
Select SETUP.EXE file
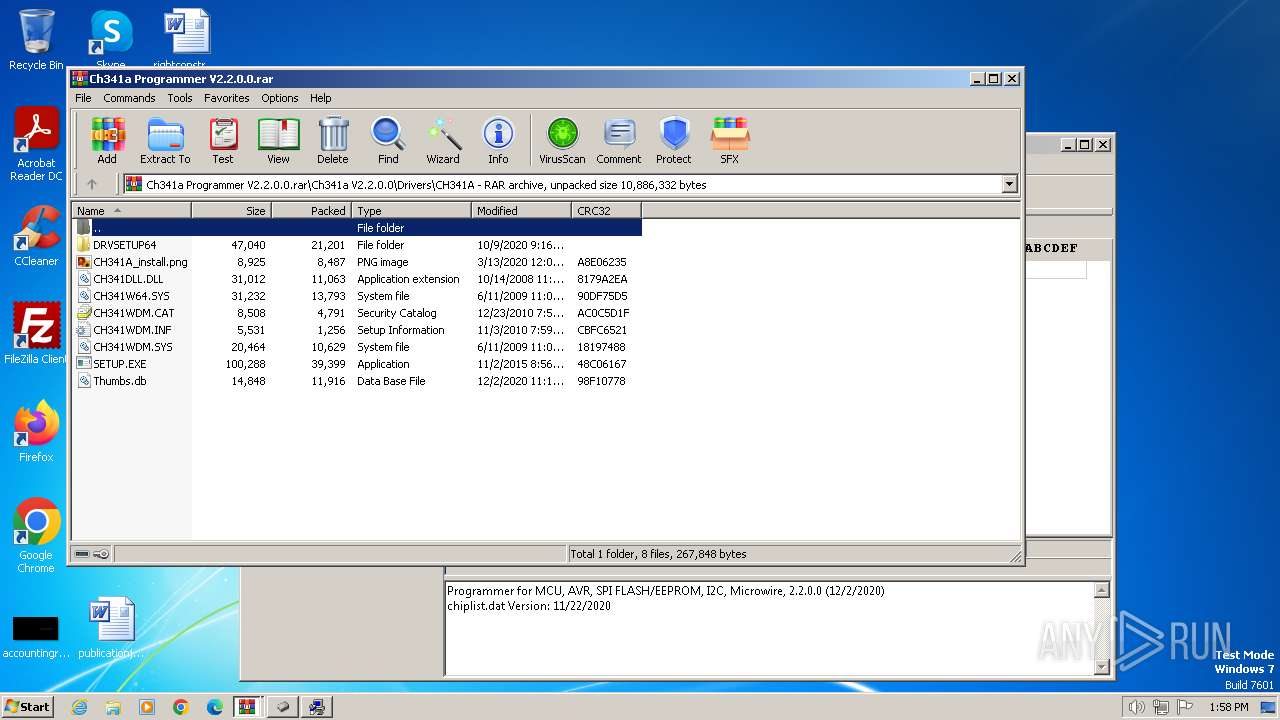click(357, 364)
